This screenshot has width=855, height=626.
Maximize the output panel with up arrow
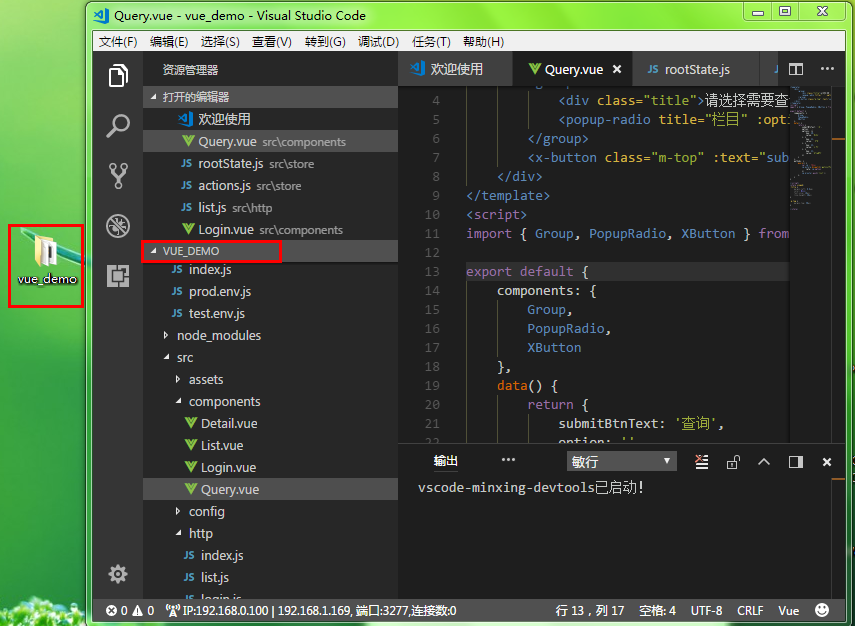pyautogui.click(x=764, y=462)
